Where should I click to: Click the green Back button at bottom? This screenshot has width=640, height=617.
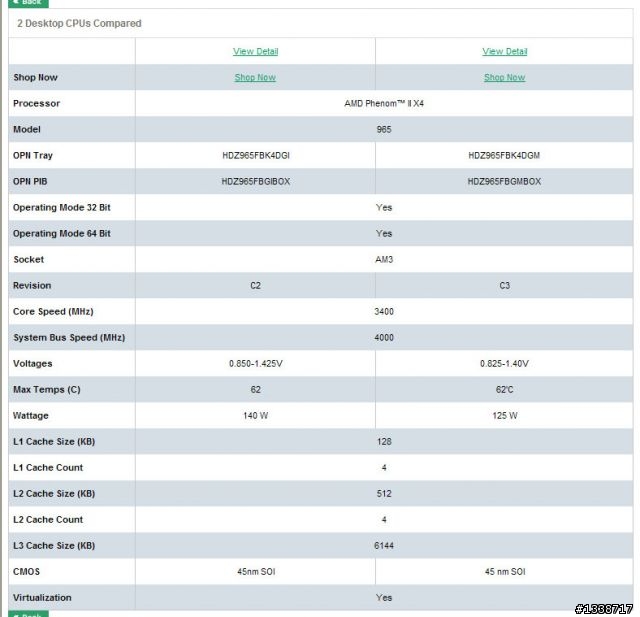(28, 613)
